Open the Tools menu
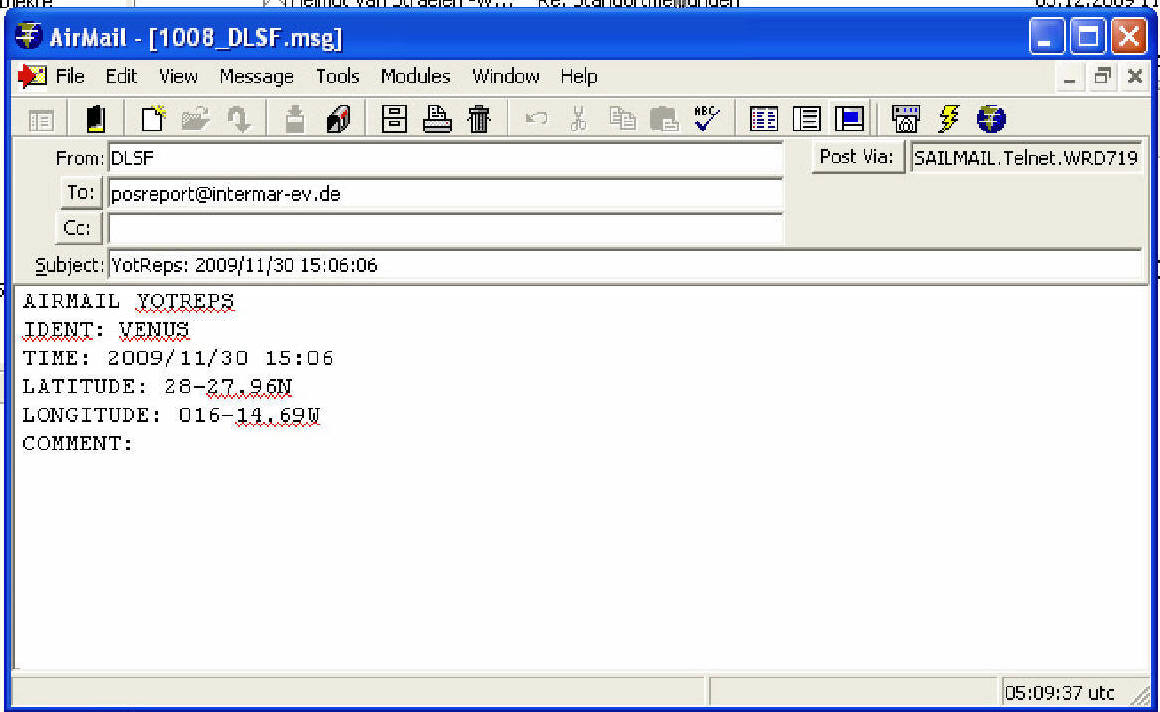1160x712 pixels. click(x=337, y=76)
